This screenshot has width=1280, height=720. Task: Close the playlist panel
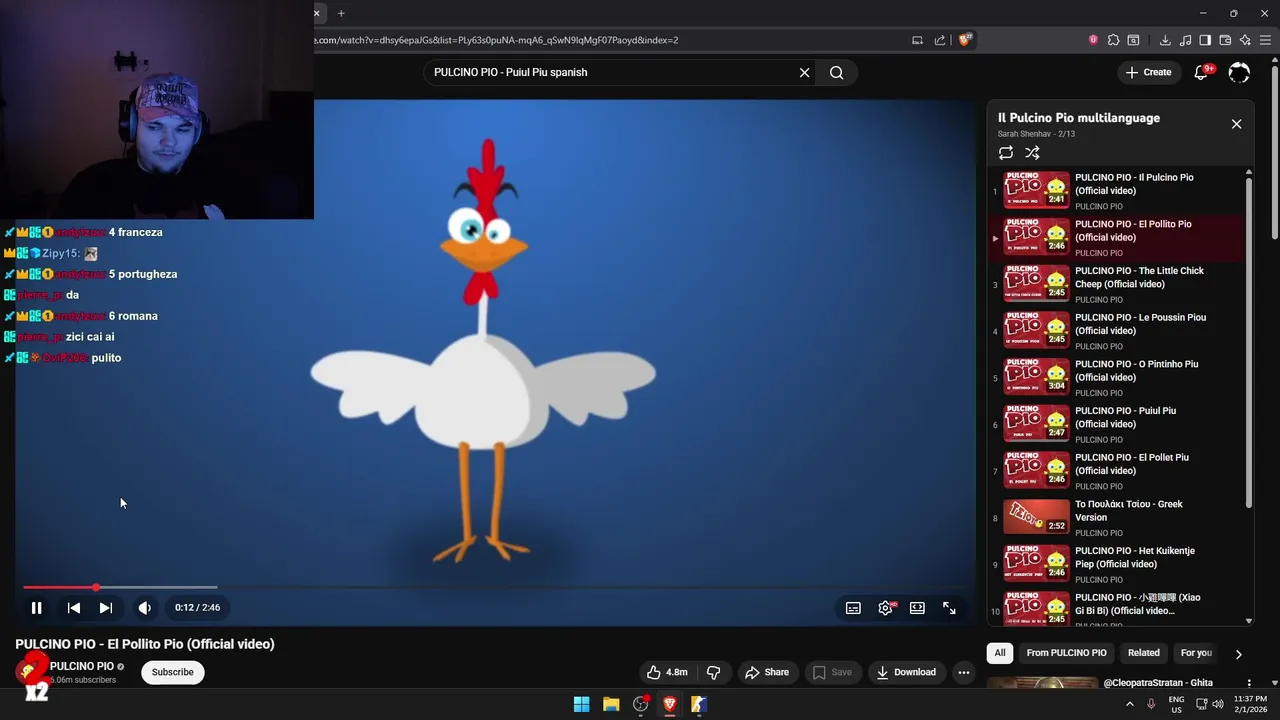[x=1236, y=124]
